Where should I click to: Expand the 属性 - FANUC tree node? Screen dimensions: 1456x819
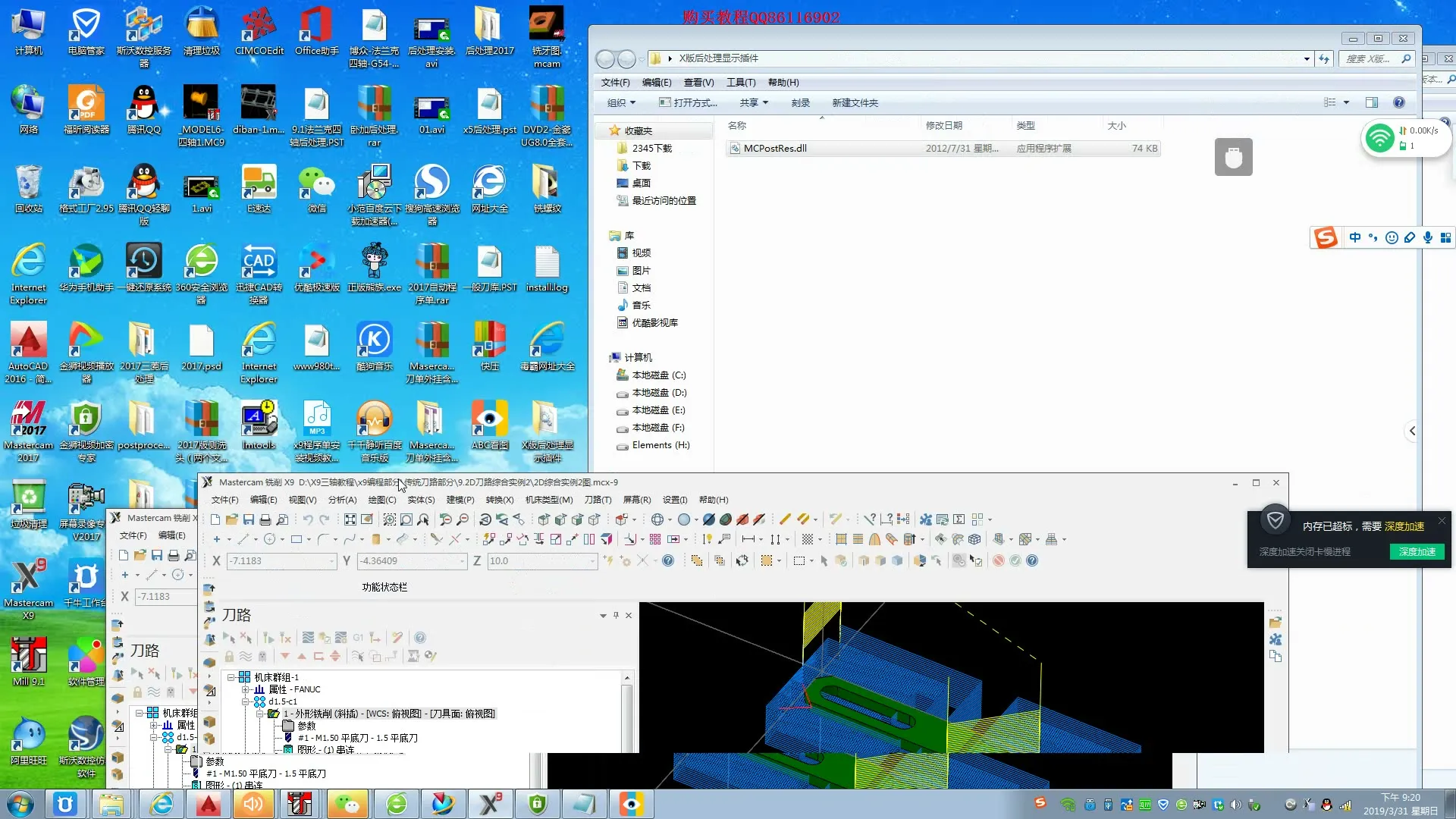point(245,689)
